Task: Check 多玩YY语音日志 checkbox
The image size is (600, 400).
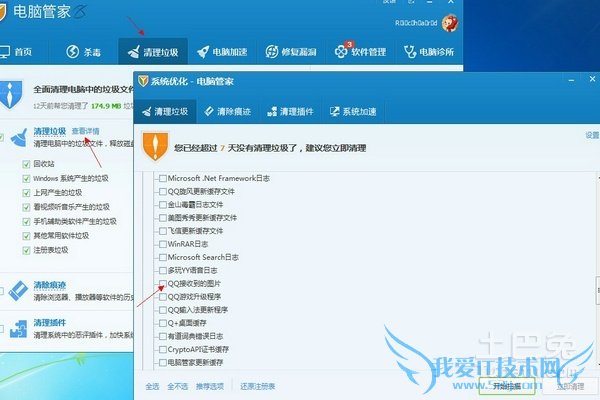Action: pos(163,270)
